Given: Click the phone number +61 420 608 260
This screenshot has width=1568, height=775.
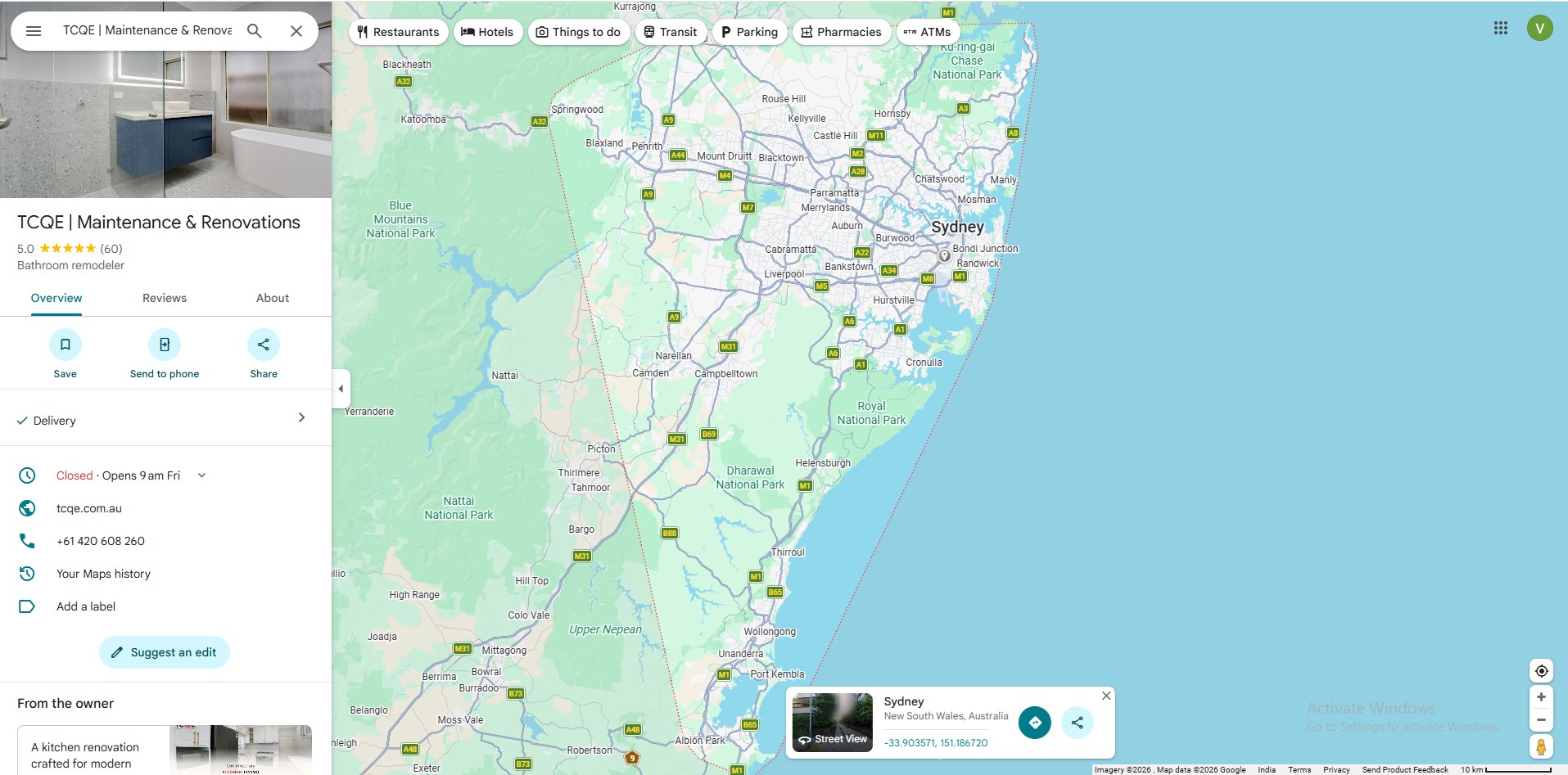Looking at the screenshot, I should coord(101,541).
